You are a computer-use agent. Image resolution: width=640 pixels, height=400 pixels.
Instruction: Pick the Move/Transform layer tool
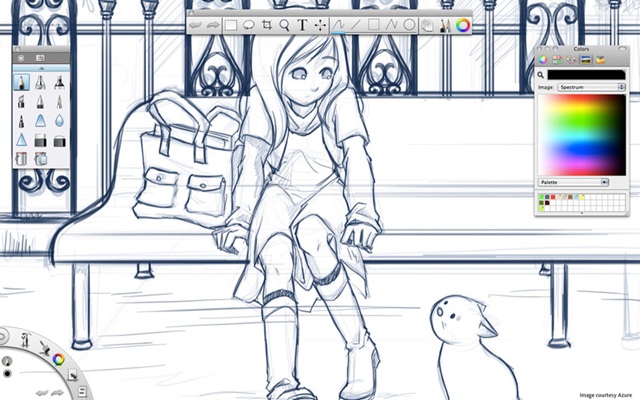click(x=320, y=25)
